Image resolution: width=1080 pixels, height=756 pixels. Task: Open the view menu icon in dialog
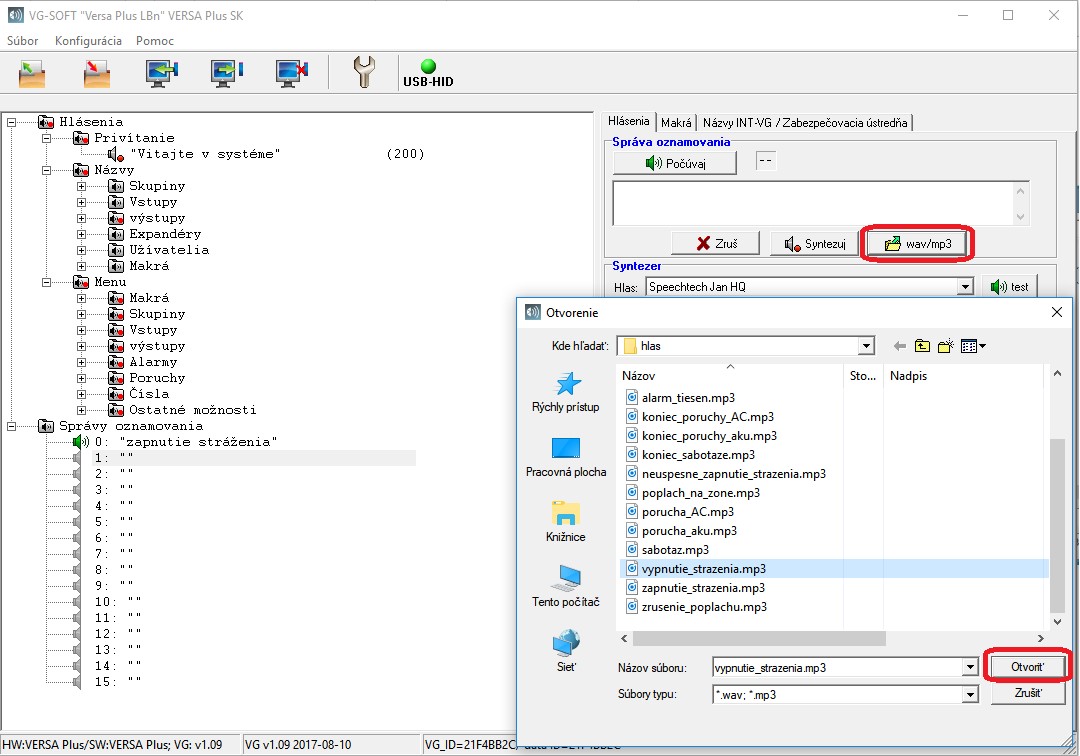pyautogui.click(x=972, y=346)
